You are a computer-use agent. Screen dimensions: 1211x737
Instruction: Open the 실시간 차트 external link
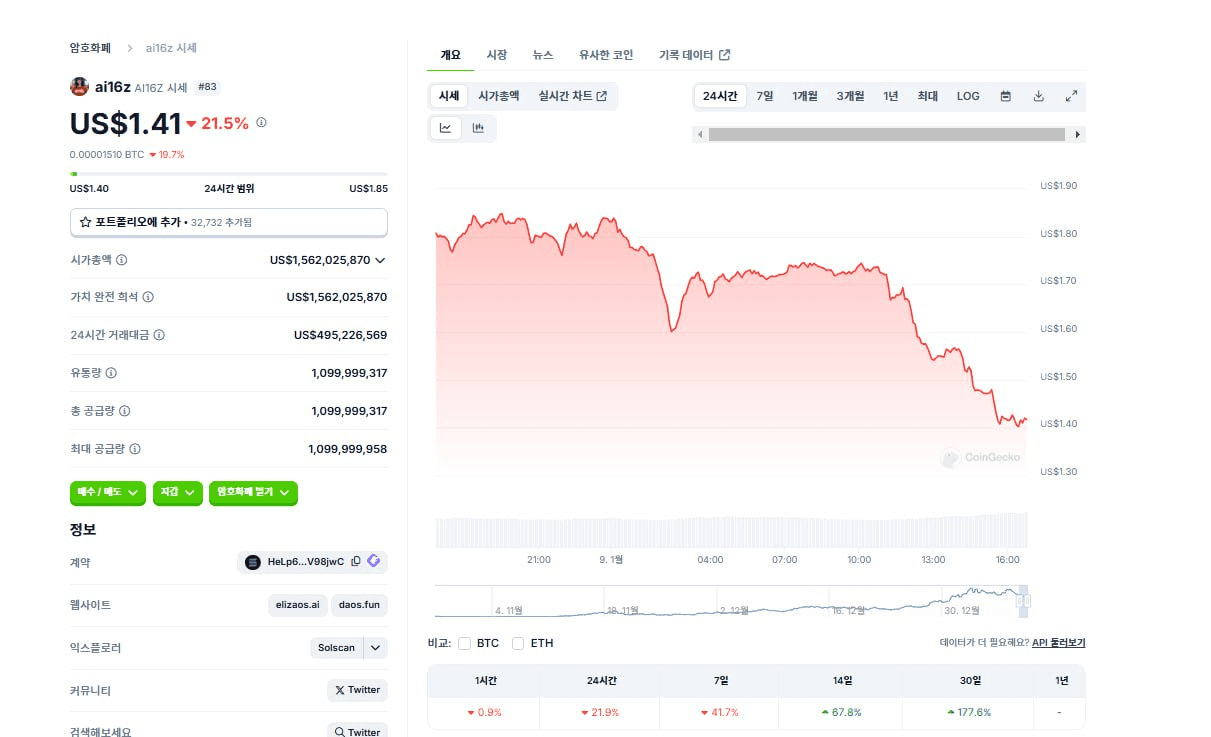tap(573, 96)
